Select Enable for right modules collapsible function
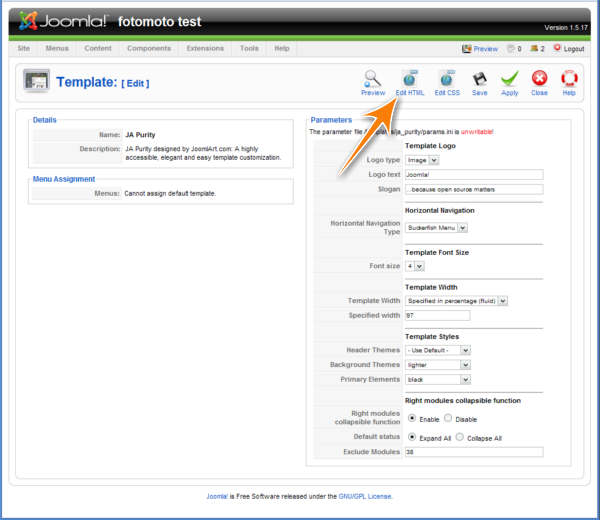 (x=412, y=418)
